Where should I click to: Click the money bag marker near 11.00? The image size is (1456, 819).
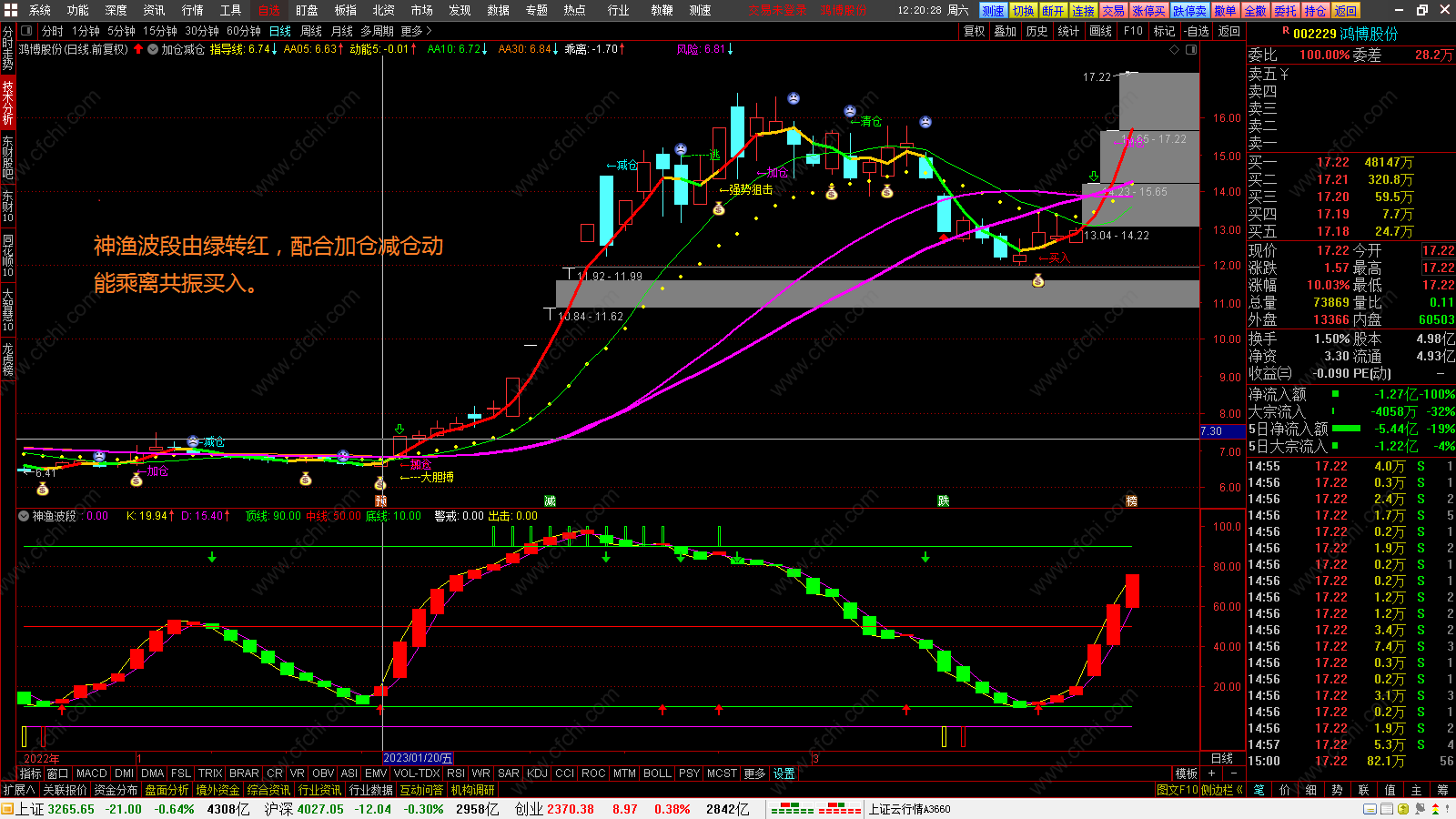(1038, 281)
